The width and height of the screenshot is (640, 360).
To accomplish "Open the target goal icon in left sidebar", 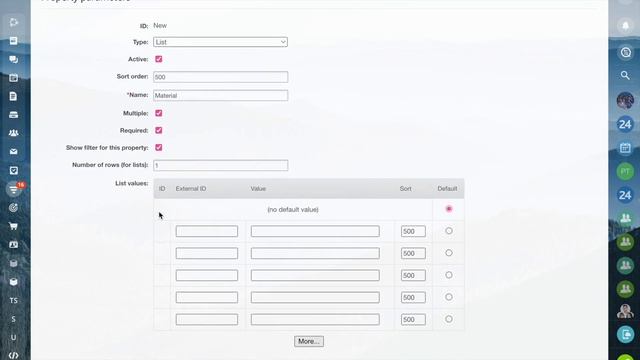I will pos(13,208).
